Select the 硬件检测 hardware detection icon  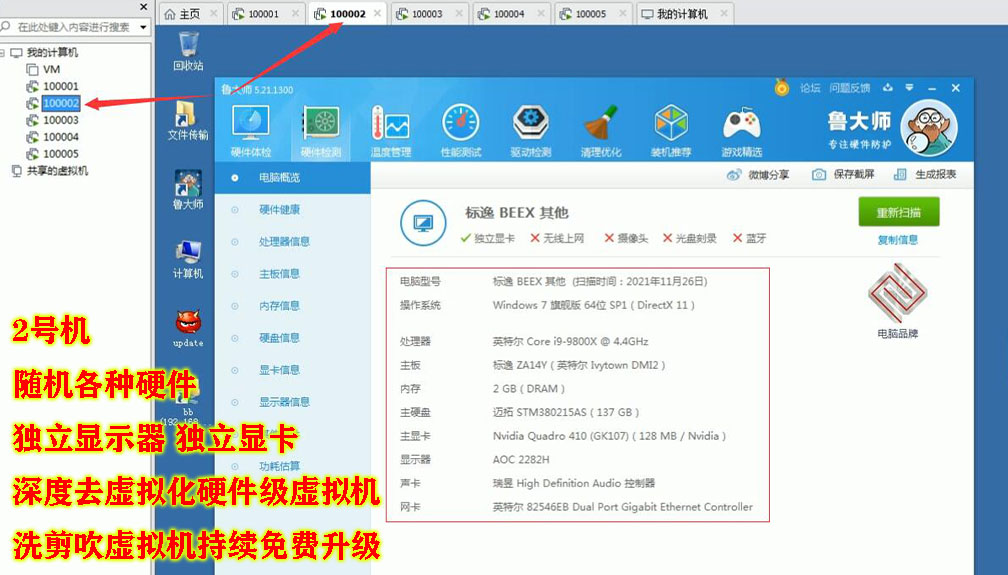pos(321,131)
